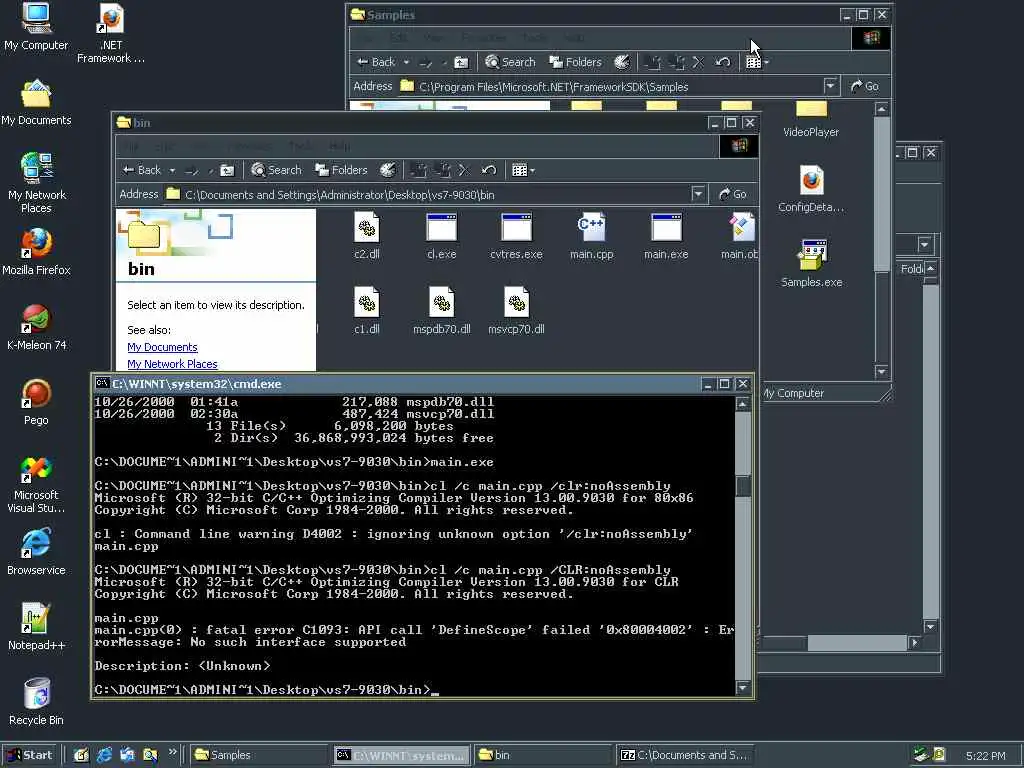The image size is (1024, 768).
Task: Open My Network Places desktop icon
Action: 37,183
